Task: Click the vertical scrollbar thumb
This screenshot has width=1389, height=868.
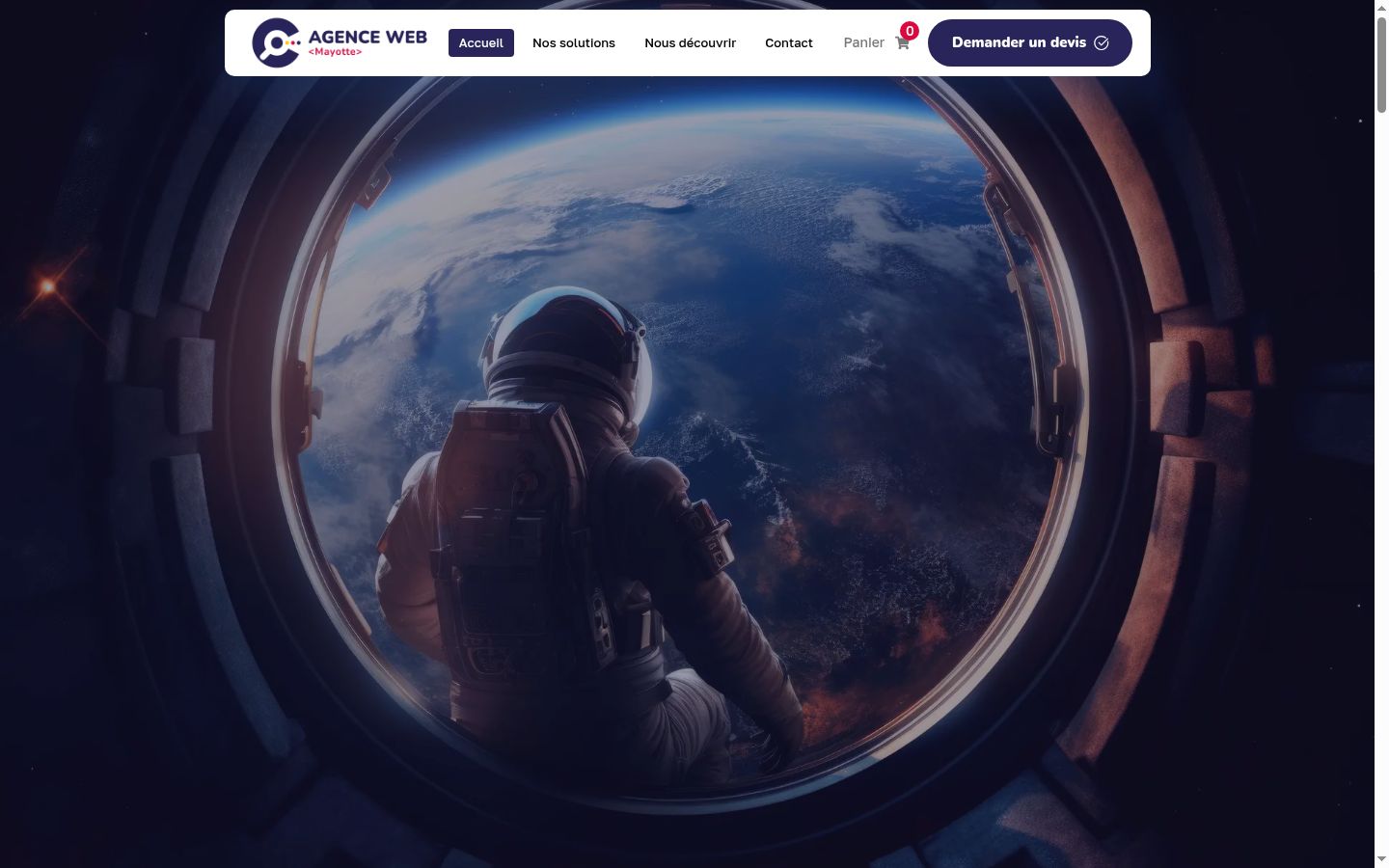Action: pos(1381,65)
